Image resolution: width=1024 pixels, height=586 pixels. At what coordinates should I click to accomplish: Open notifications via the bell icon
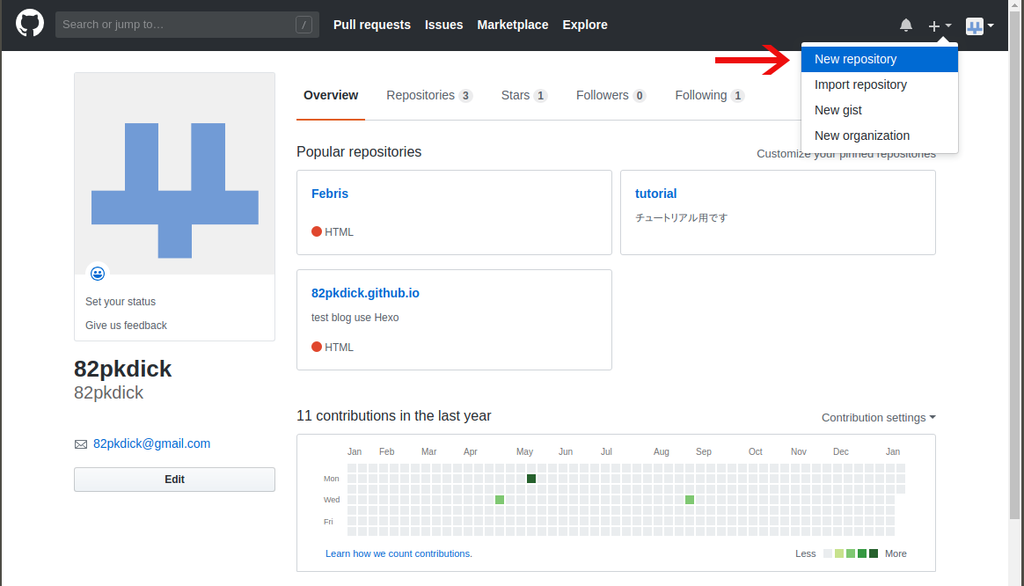tap(906, 24)
